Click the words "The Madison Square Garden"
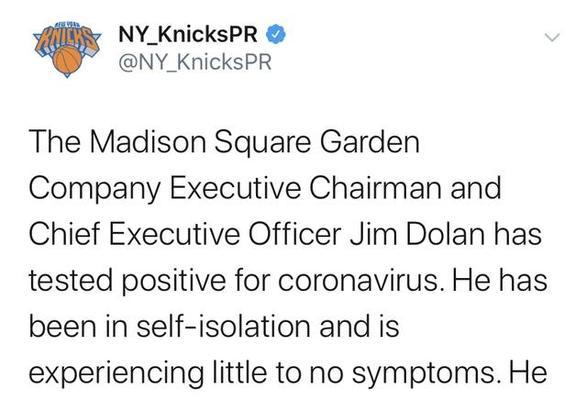Screen dimensions: 587x400 click(x=224, y=143)
